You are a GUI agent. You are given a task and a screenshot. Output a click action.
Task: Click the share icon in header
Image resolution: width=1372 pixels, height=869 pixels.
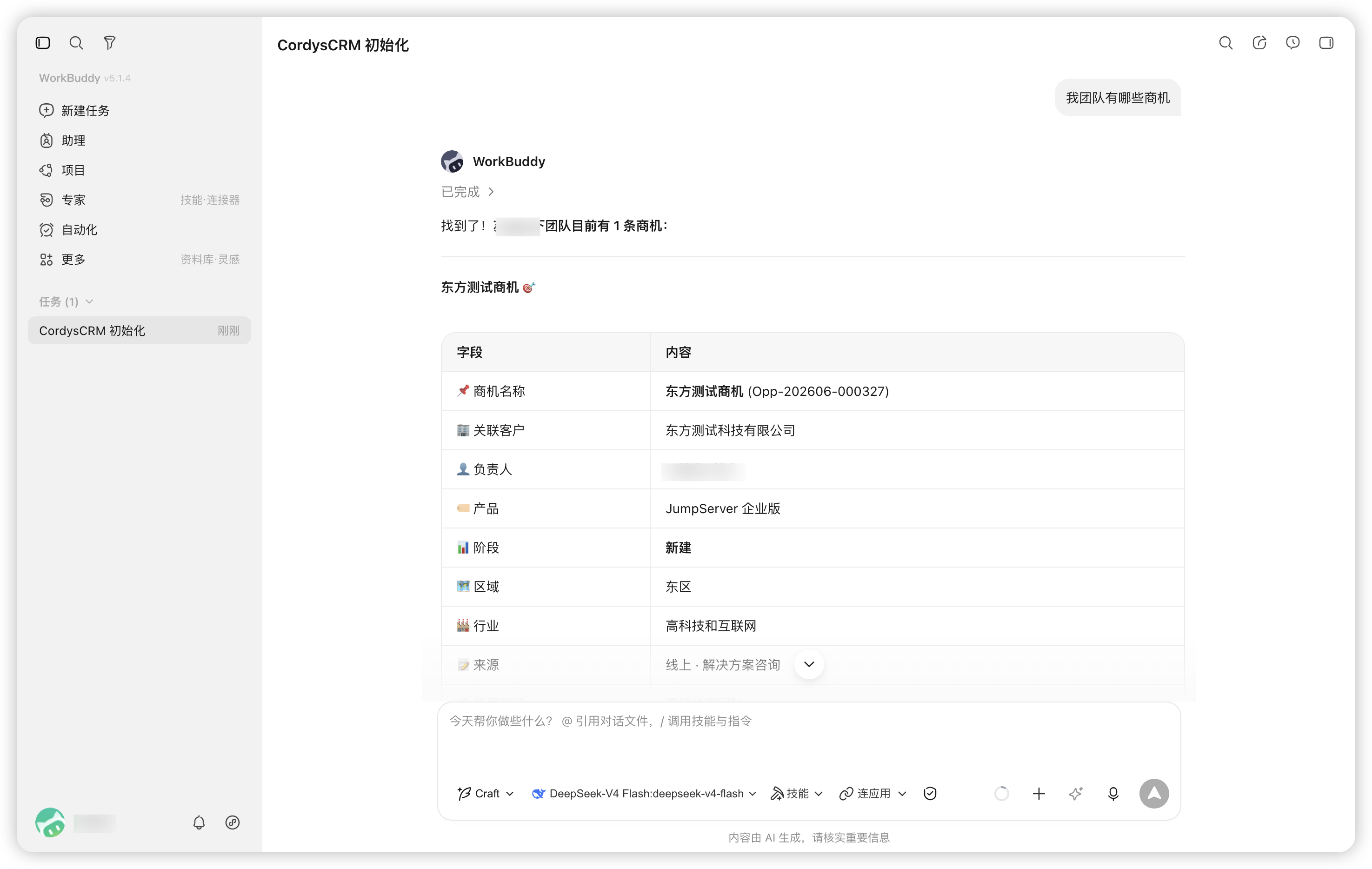tap(1259, 43)
